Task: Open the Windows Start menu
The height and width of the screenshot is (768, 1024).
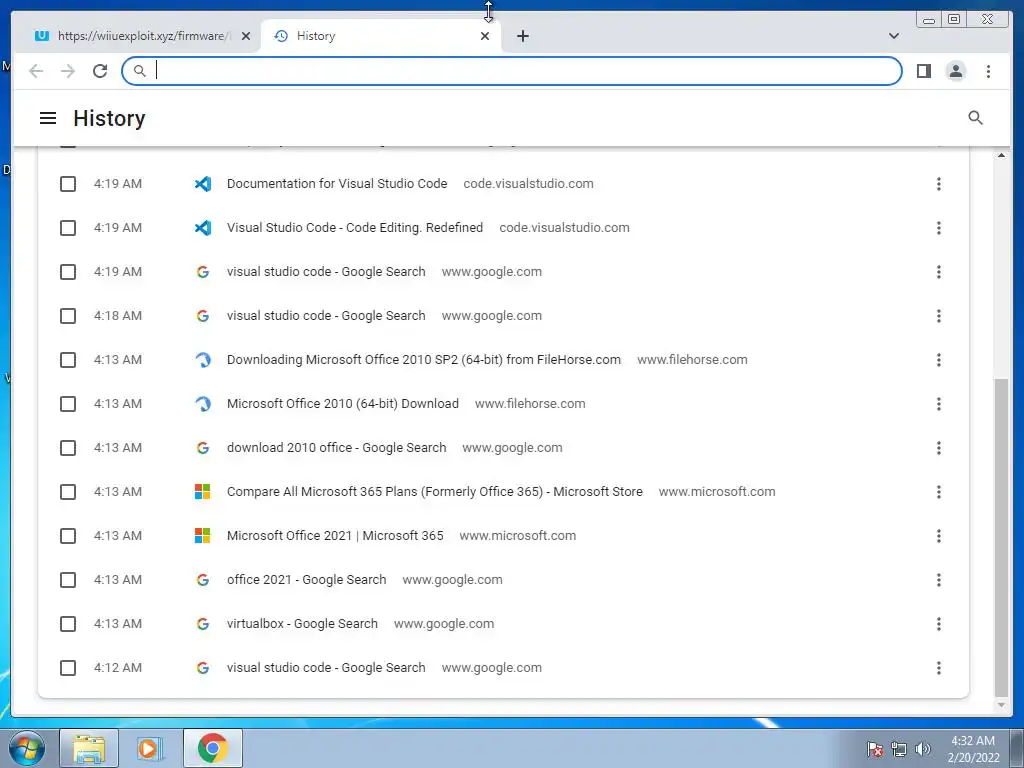Action: [x=27, y=748]
